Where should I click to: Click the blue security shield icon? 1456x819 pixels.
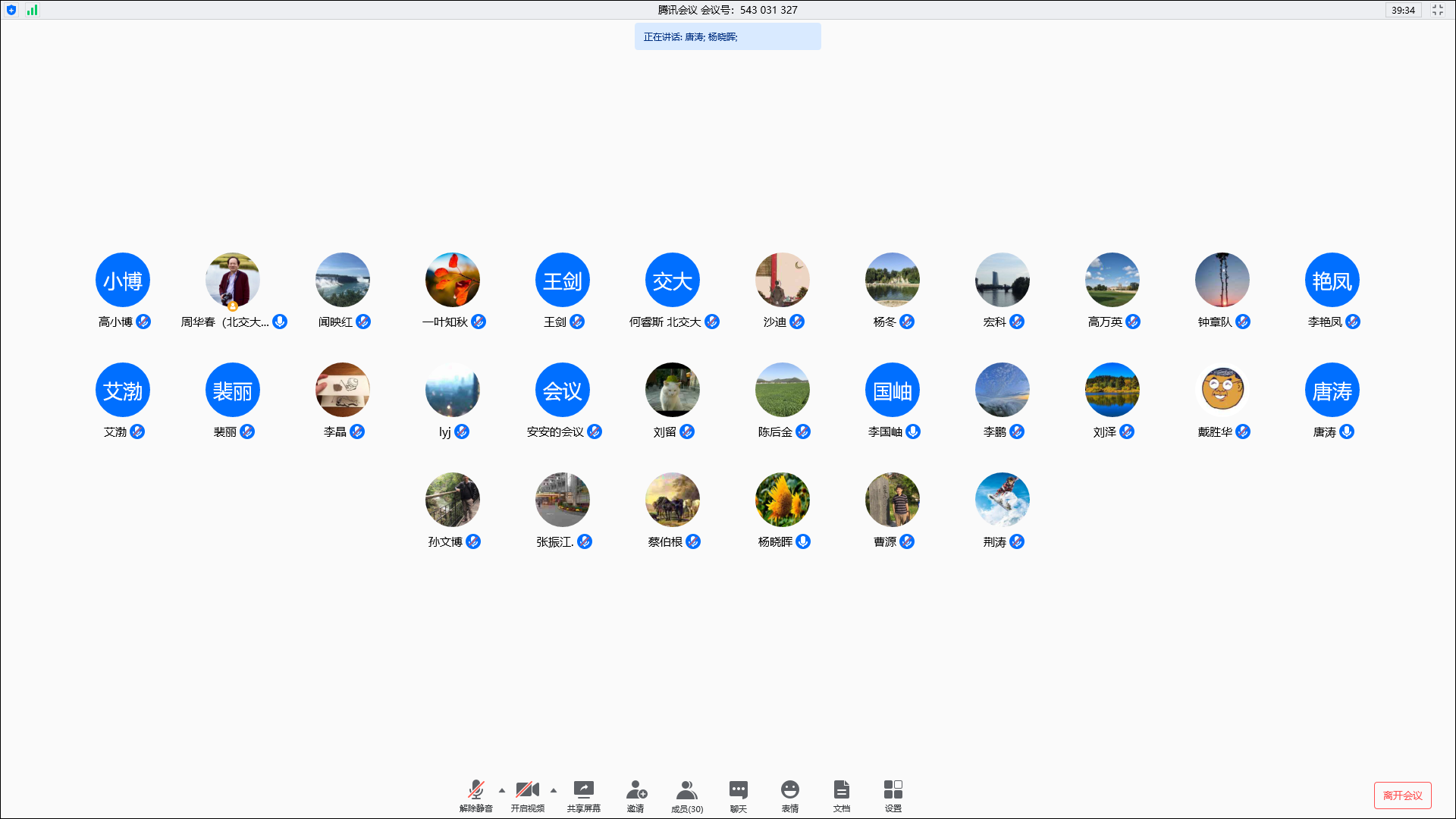click(x=11, y=10)
